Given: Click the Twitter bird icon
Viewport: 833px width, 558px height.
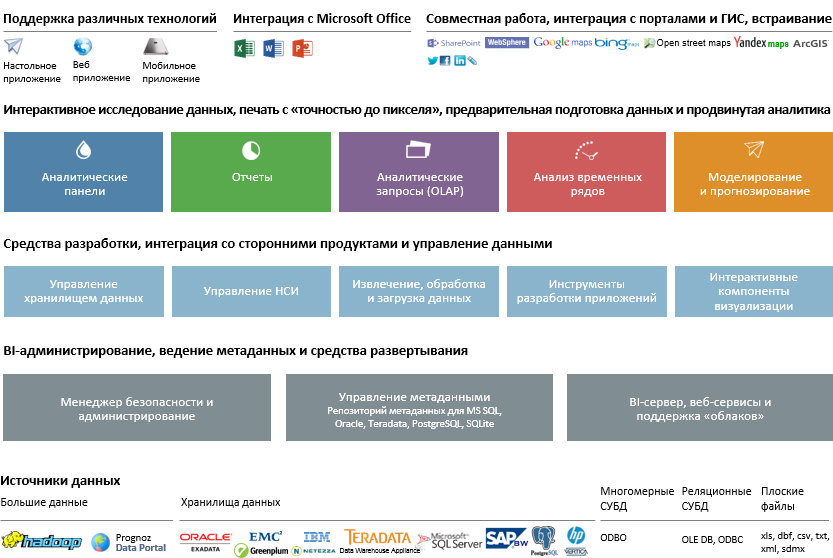Looking at the screenshot, I should pos(432,61).
